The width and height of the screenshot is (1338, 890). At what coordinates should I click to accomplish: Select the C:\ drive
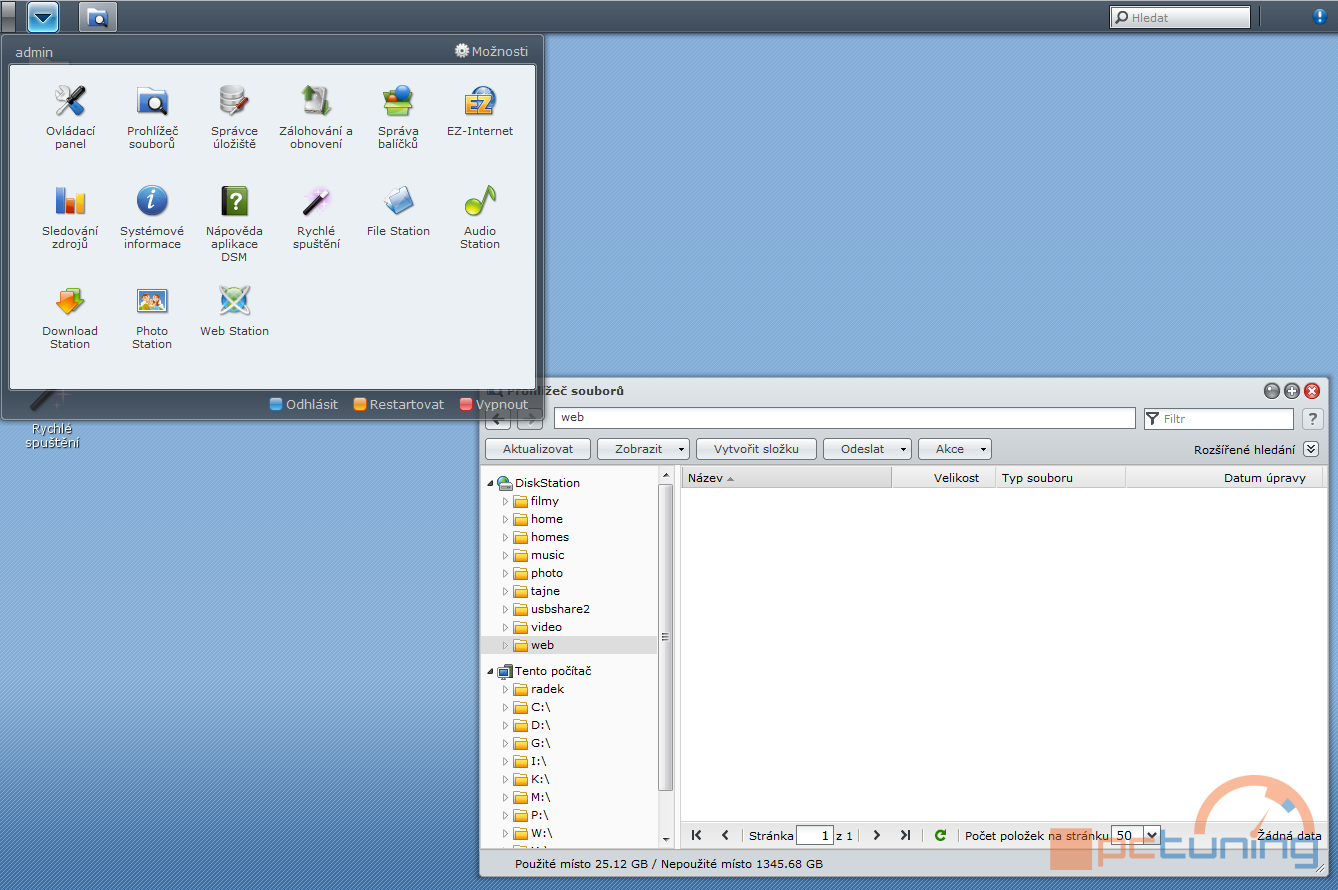point(540,707)
